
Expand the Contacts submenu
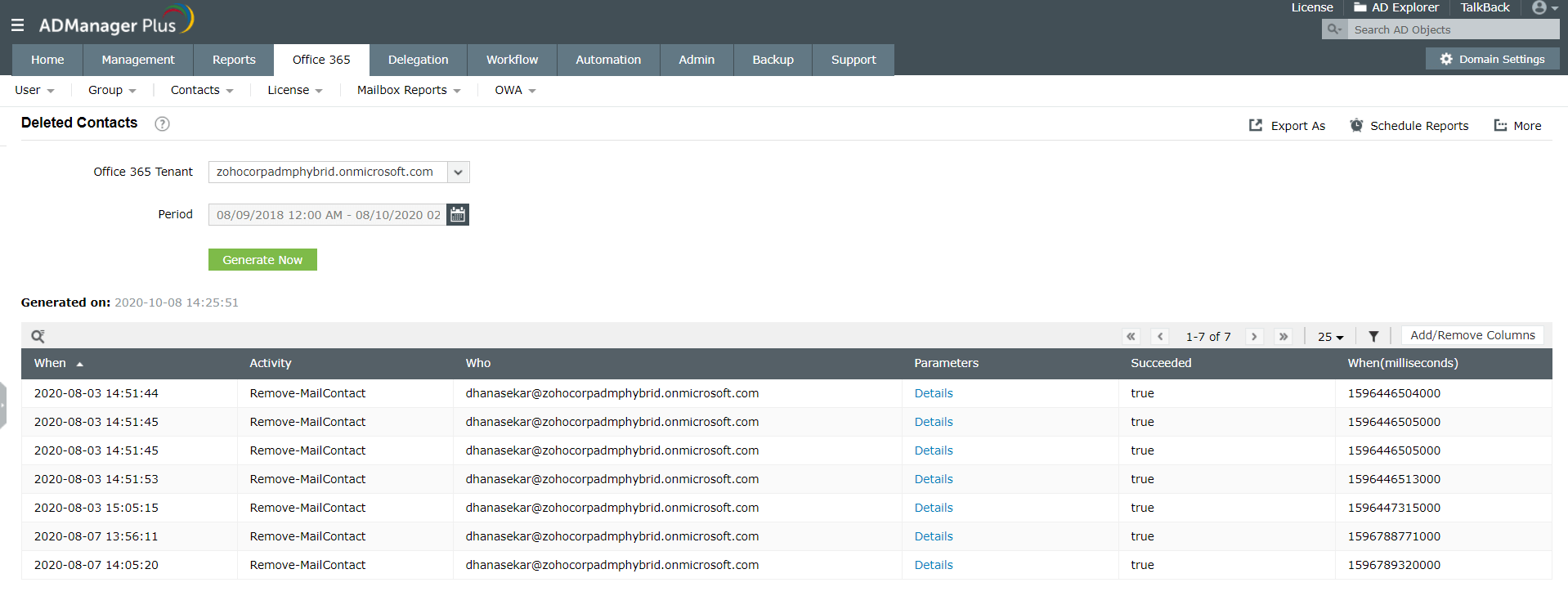click(202, 90)
